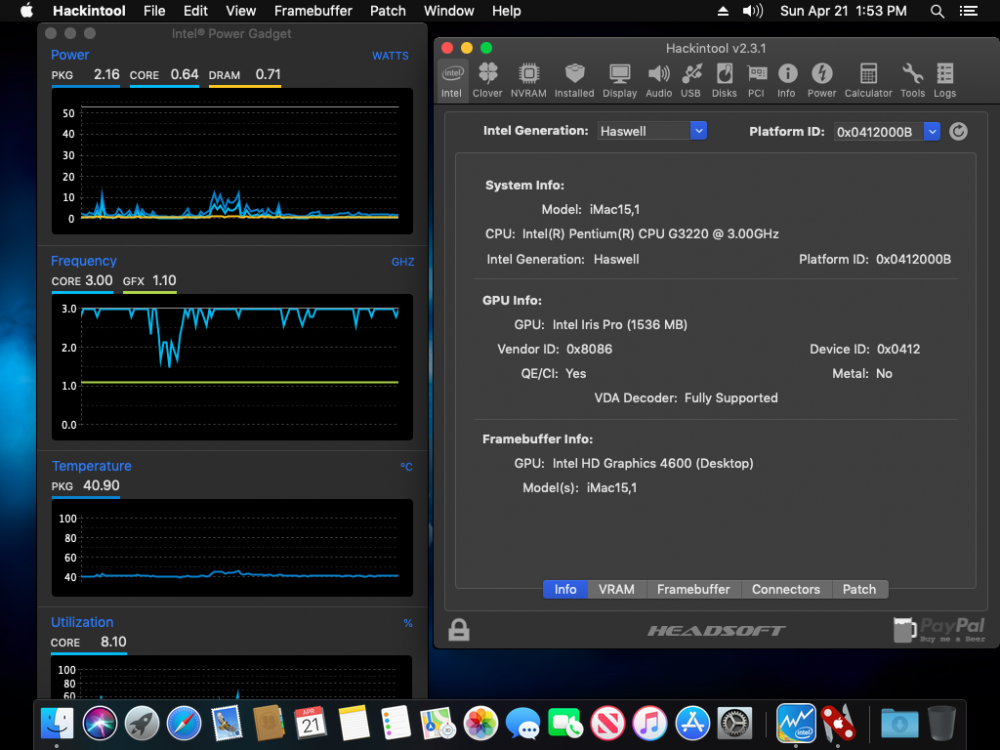The image size is (1000, 750).
Task: Open Notification Center list icon
Action: [x=968, y=11]
